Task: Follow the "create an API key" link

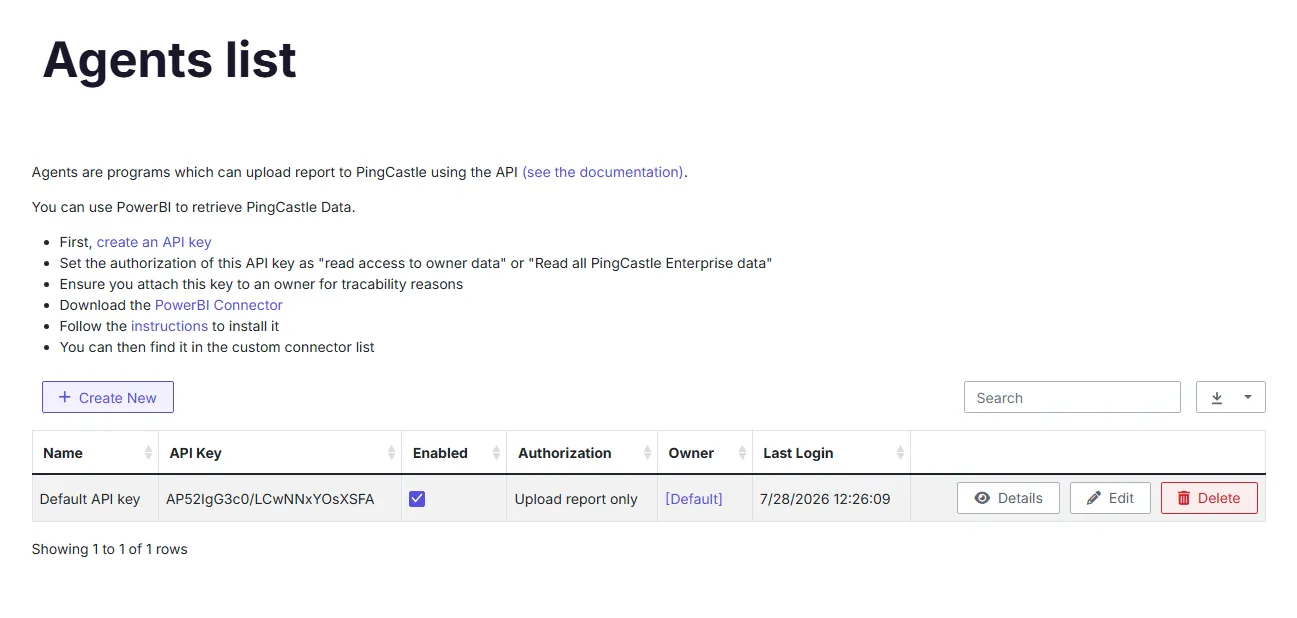Action: point(154,242)
